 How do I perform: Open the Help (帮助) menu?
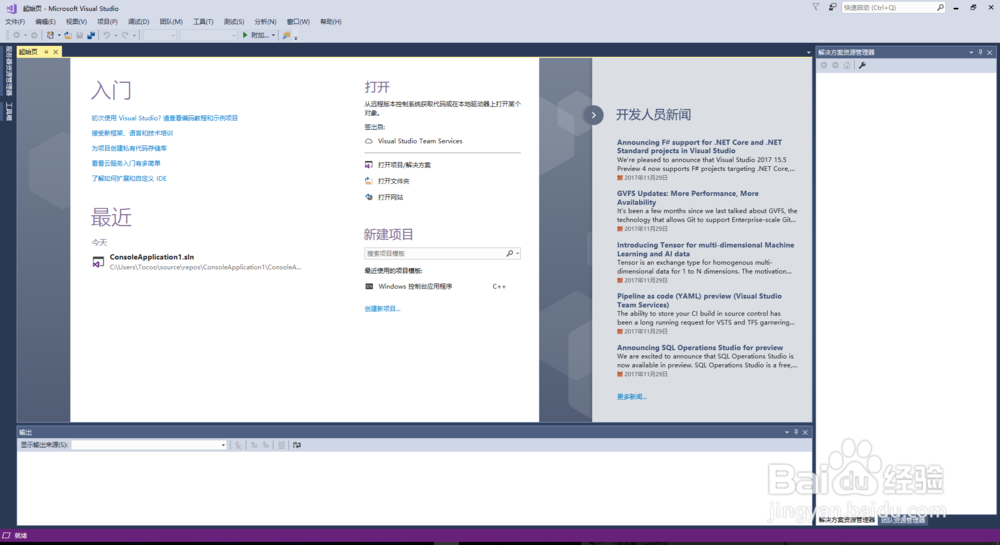pos(330,22)
